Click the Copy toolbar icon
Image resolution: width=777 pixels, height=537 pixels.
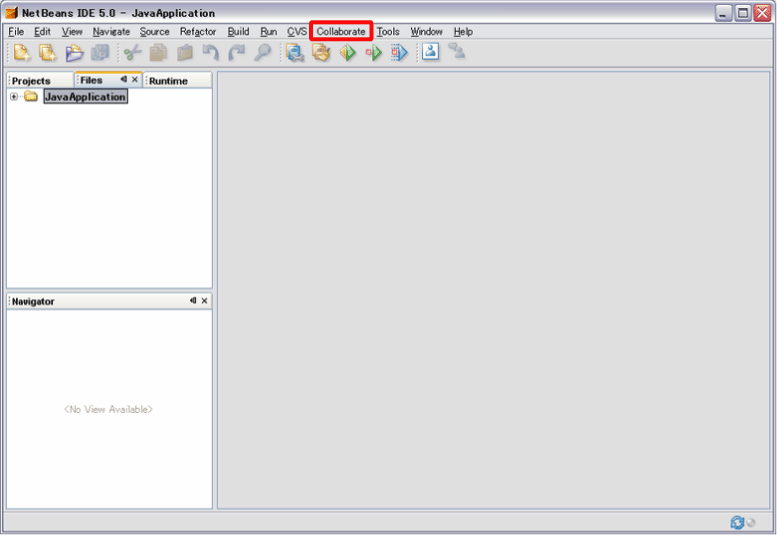pos(159,53)
